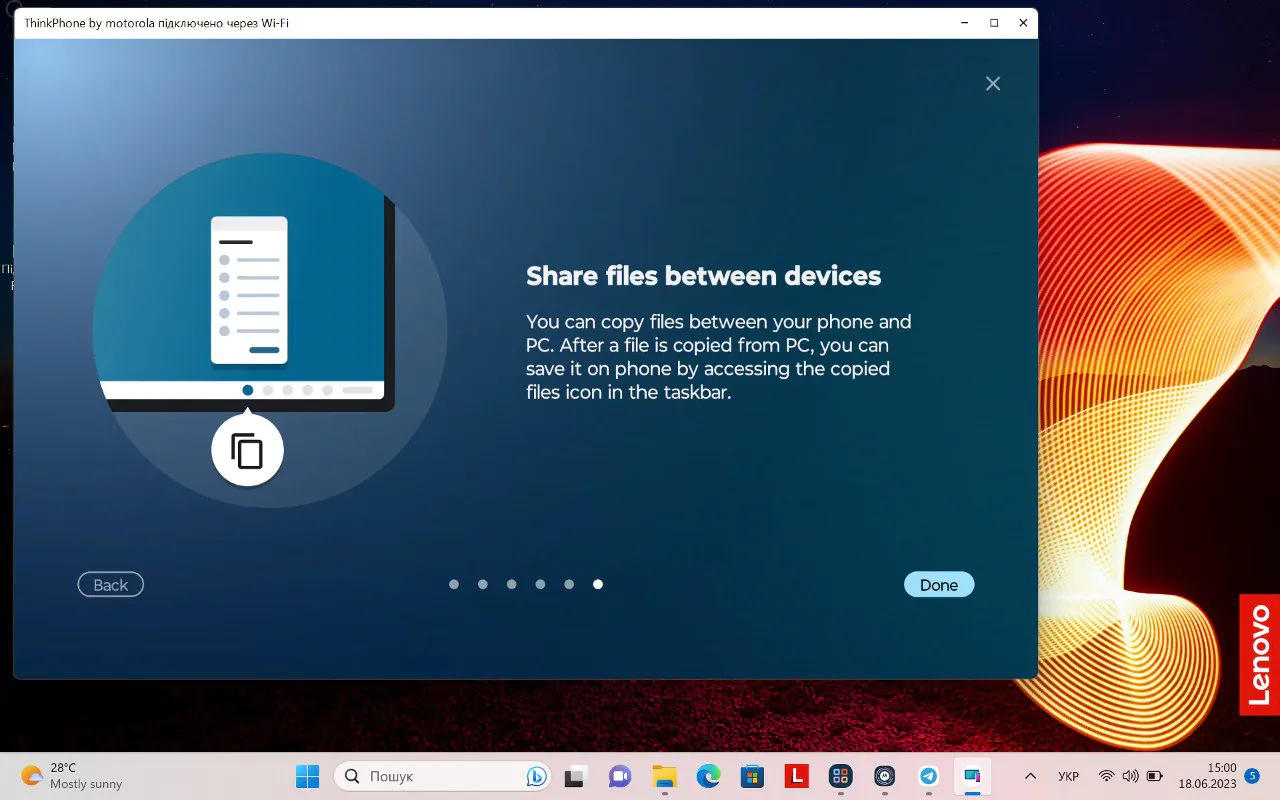Go to the fifth tutorial page dot
Viewport: 1280px width, 800px height.
(569, 584)
